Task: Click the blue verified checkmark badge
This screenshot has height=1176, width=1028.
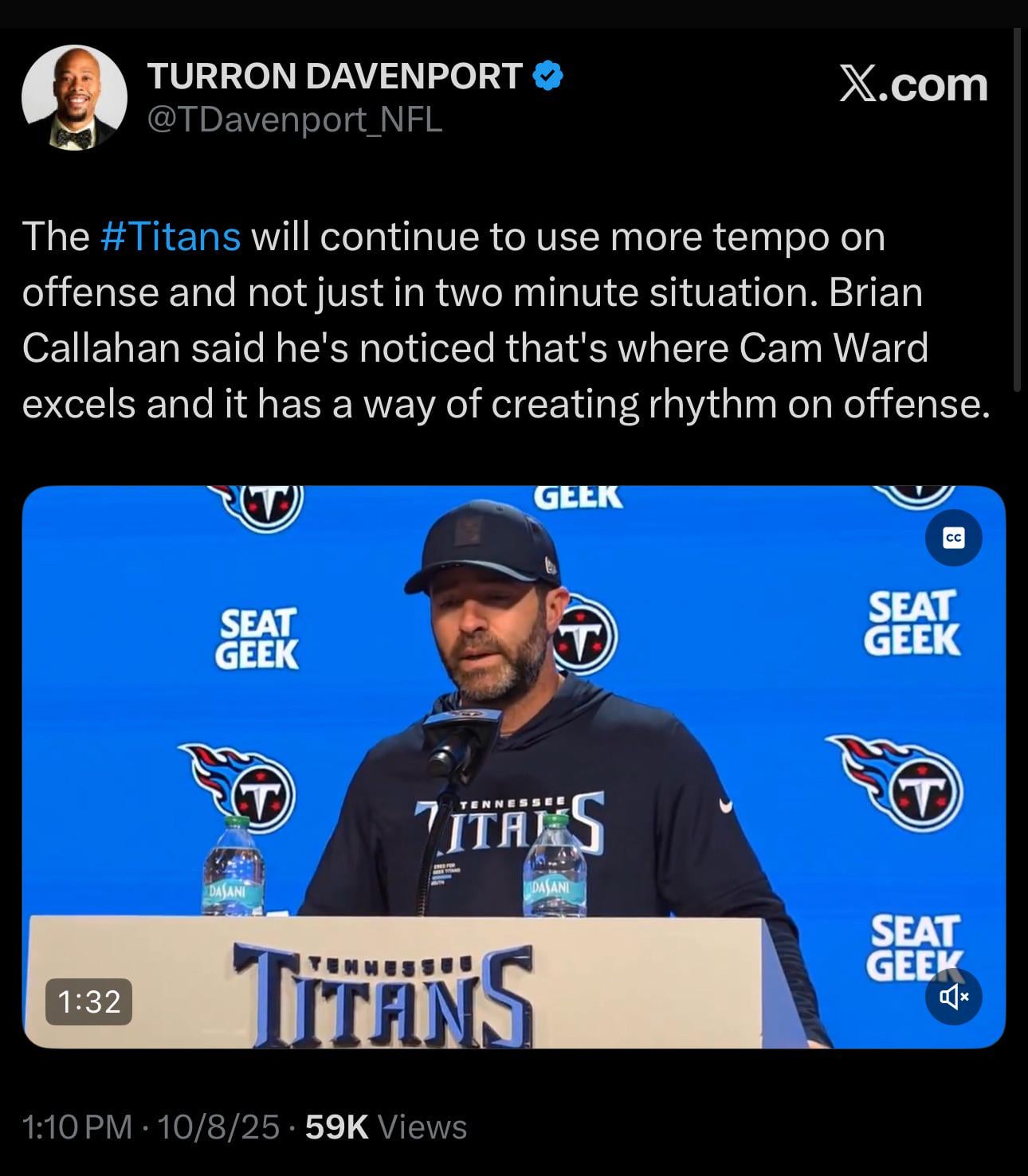Action: point(547,76)
